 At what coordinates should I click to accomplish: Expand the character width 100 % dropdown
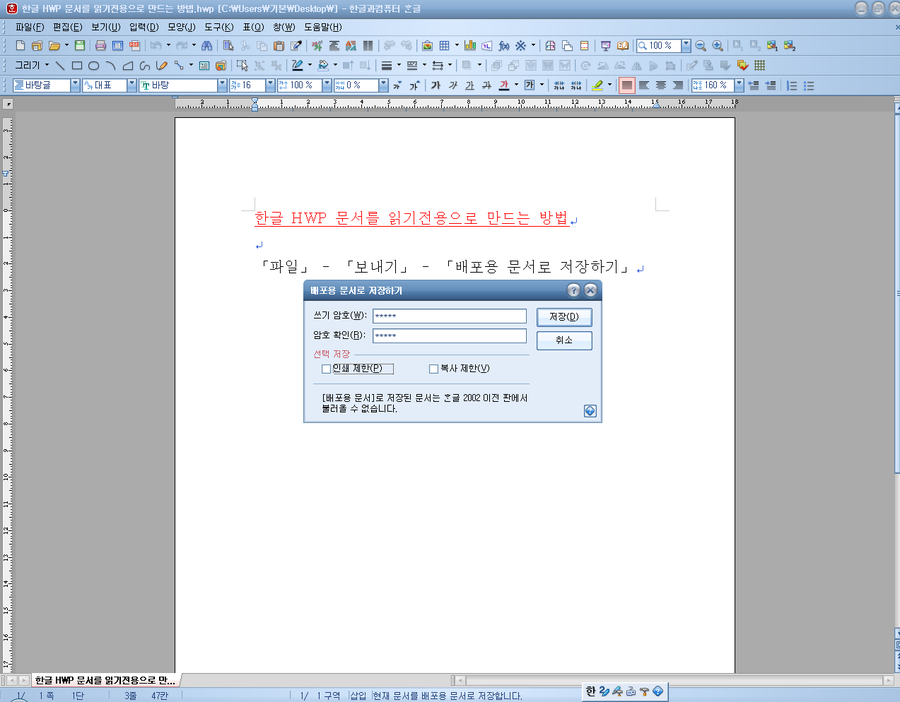pyautogui.click(x=327, y=86)
